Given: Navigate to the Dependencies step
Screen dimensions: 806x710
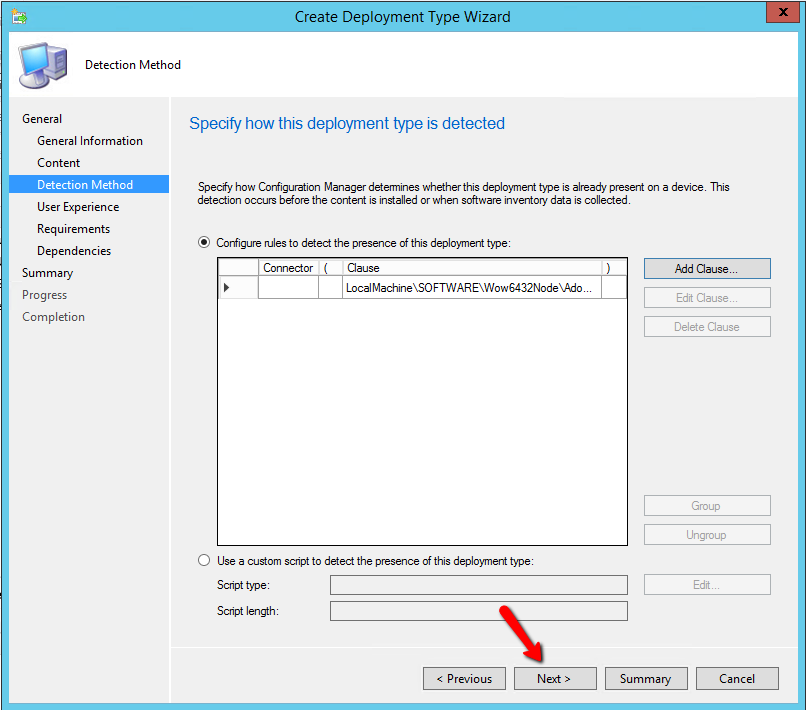Looking at the screenshot, I should pos(74,251).
